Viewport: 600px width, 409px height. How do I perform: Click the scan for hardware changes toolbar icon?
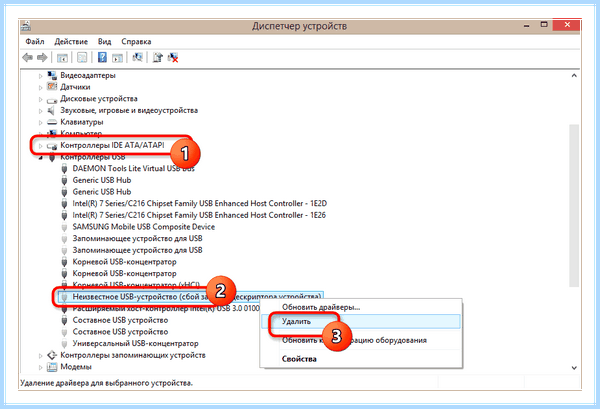(x=137, y=57)
